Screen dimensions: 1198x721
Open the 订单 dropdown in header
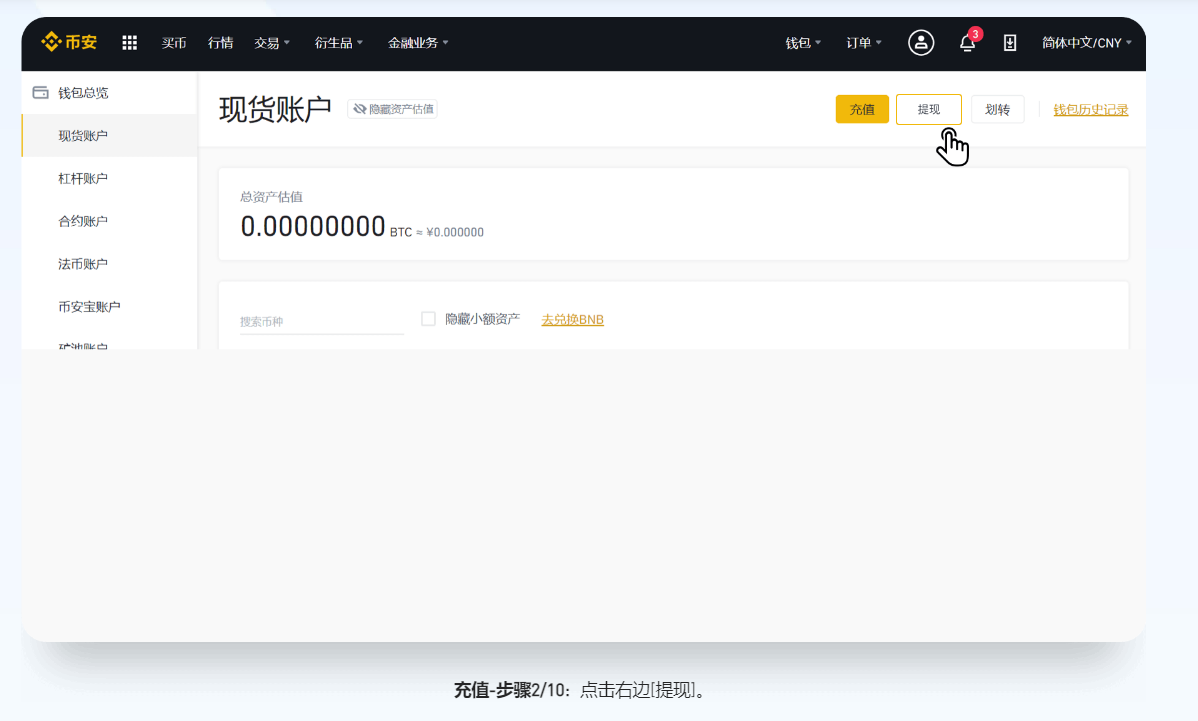(x=864, y=43)
